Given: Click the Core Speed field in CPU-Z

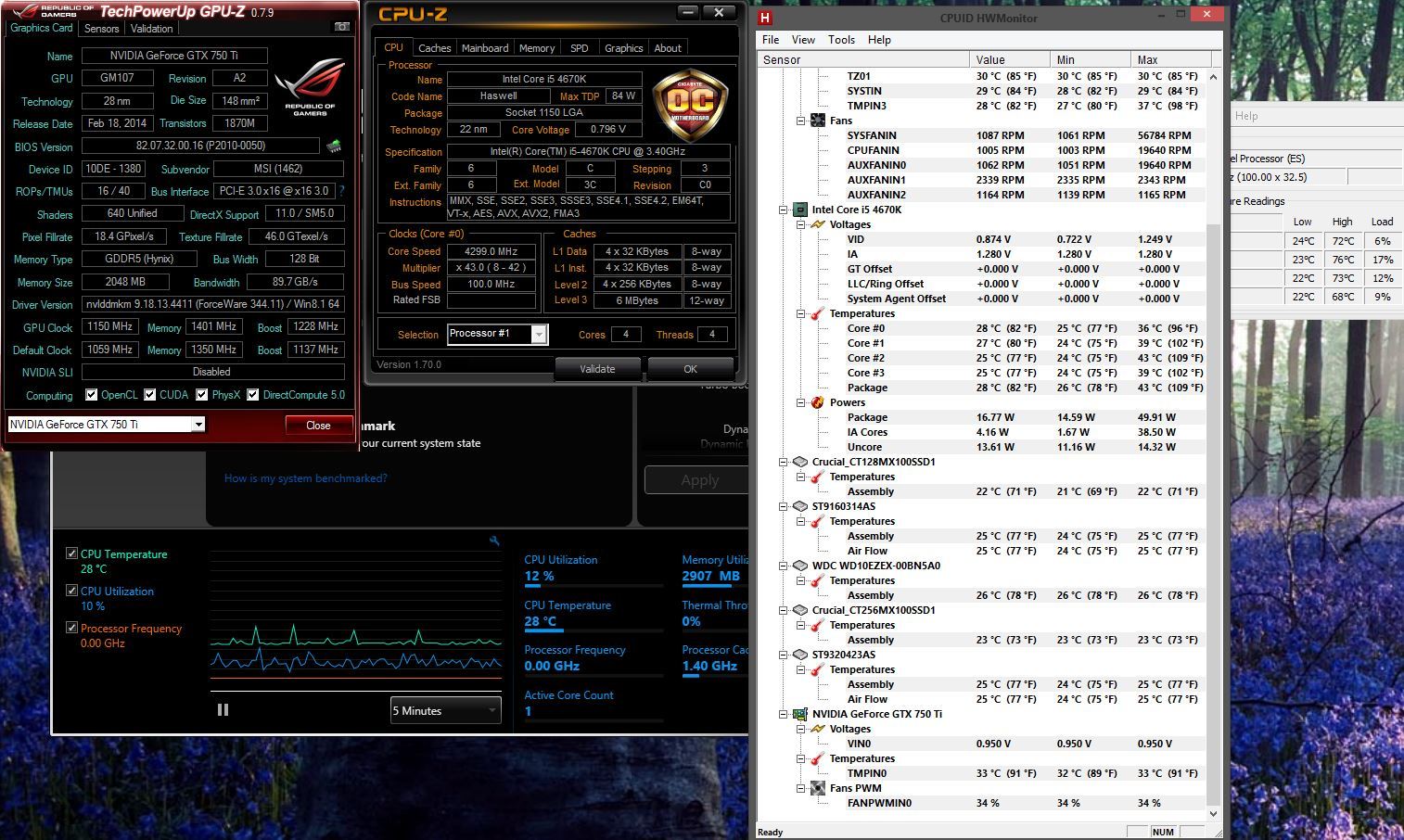Looking at the screenshot, I should pos(491,251).
